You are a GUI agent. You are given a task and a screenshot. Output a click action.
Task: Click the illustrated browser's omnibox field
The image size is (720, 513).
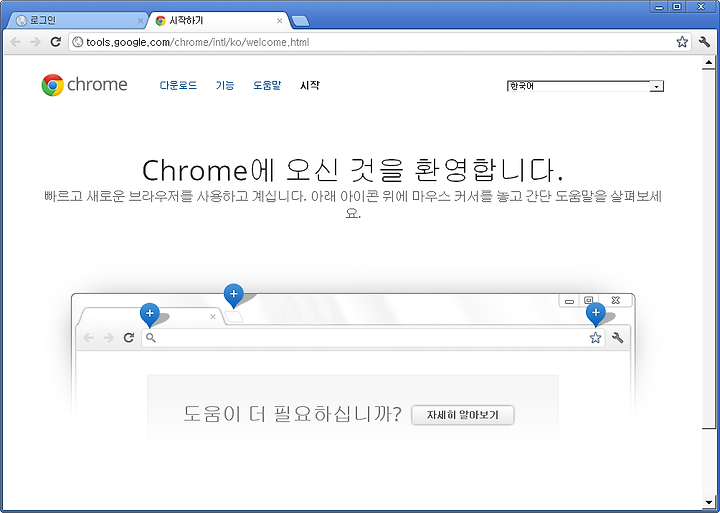[373, 338]
